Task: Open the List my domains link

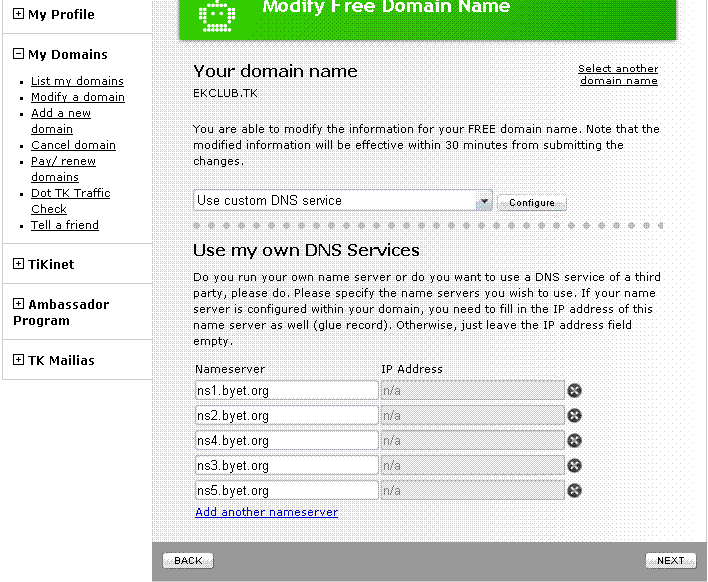Action: tap(77, 81)
